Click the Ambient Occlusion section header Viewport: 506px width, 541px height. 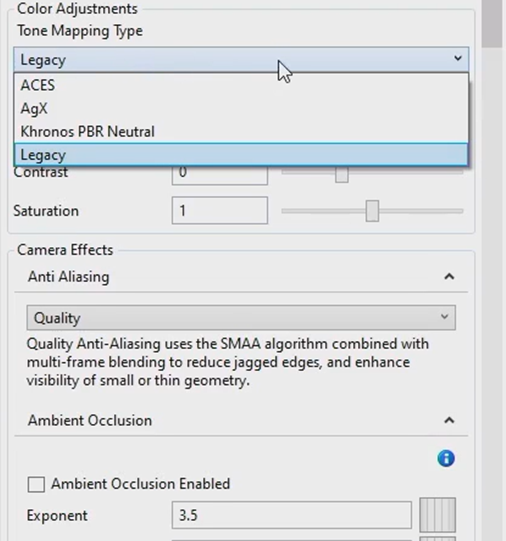point(241,420)
